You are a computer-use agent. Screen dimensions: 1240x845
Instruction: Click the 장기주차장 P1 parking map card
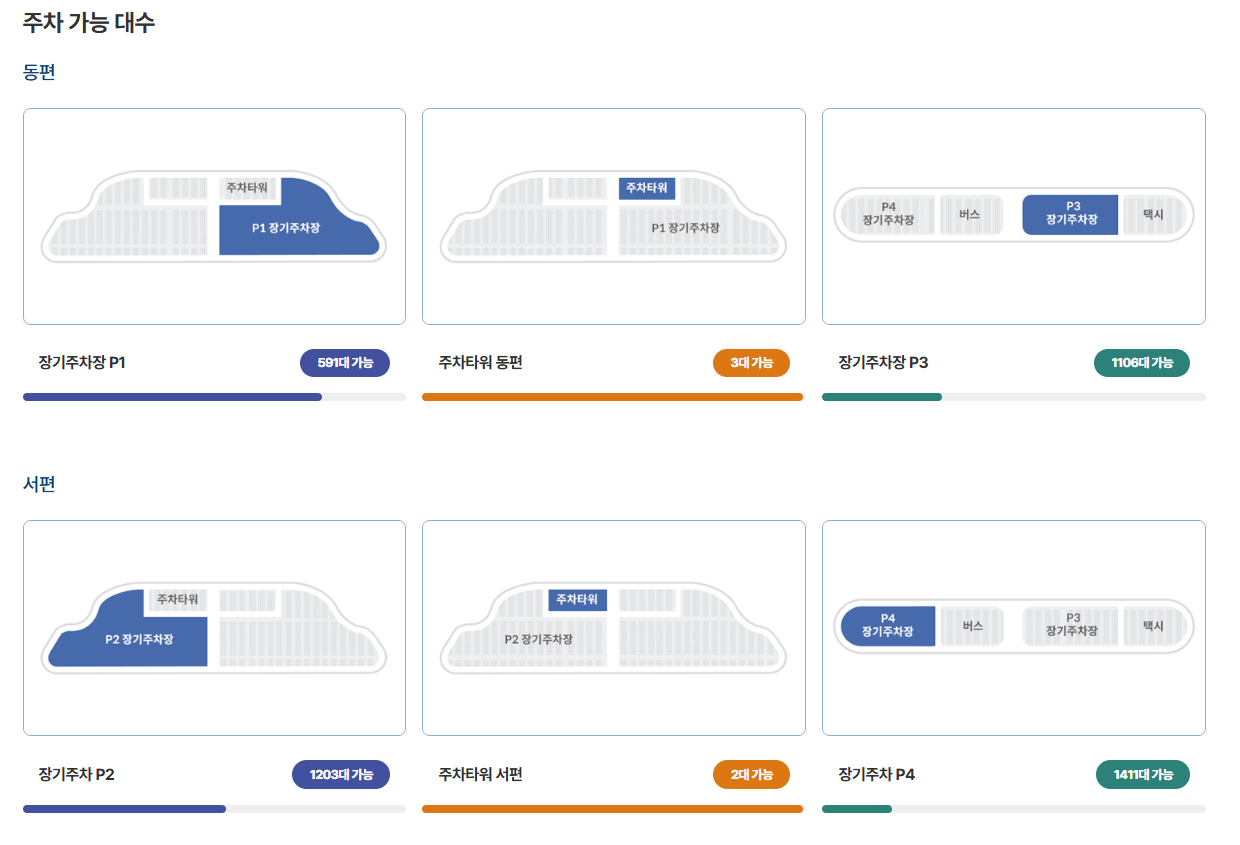click(214, 216)
